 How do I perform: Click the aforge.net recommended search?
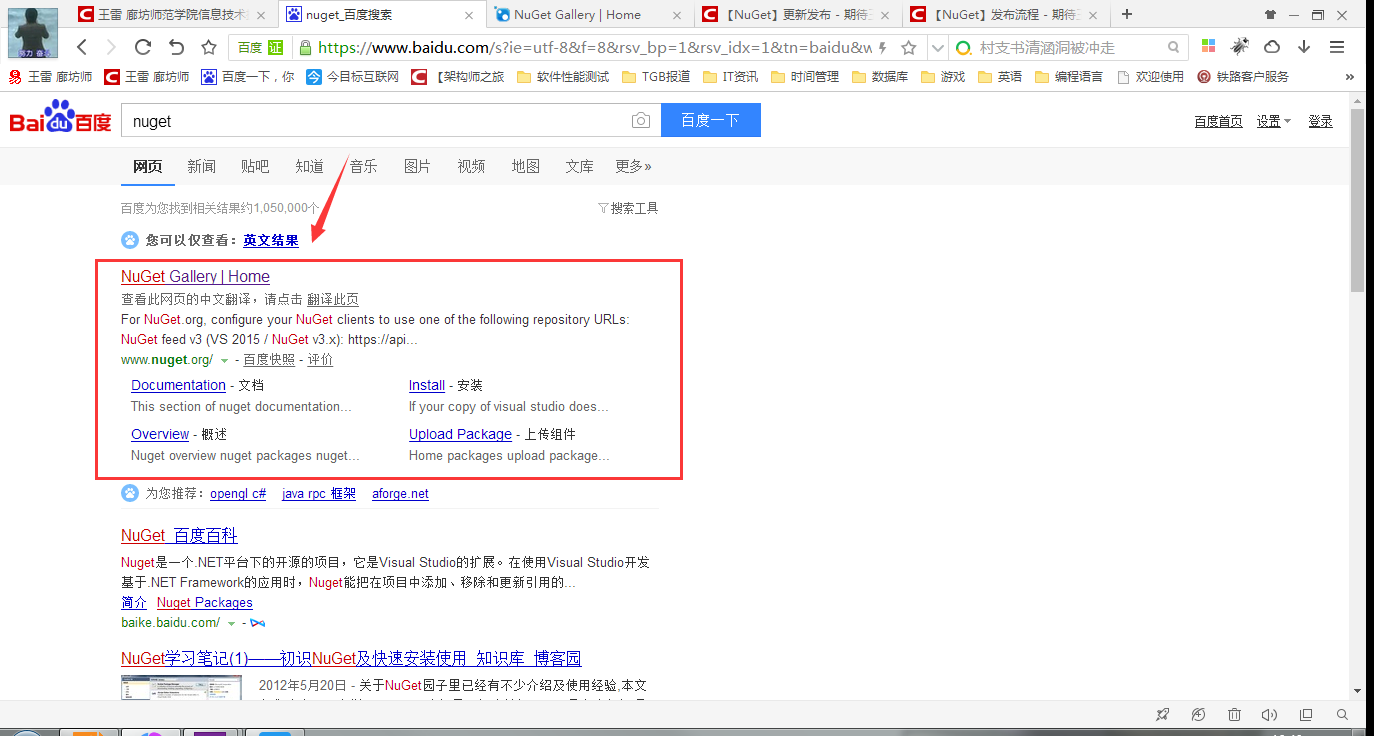coord(400,493)
